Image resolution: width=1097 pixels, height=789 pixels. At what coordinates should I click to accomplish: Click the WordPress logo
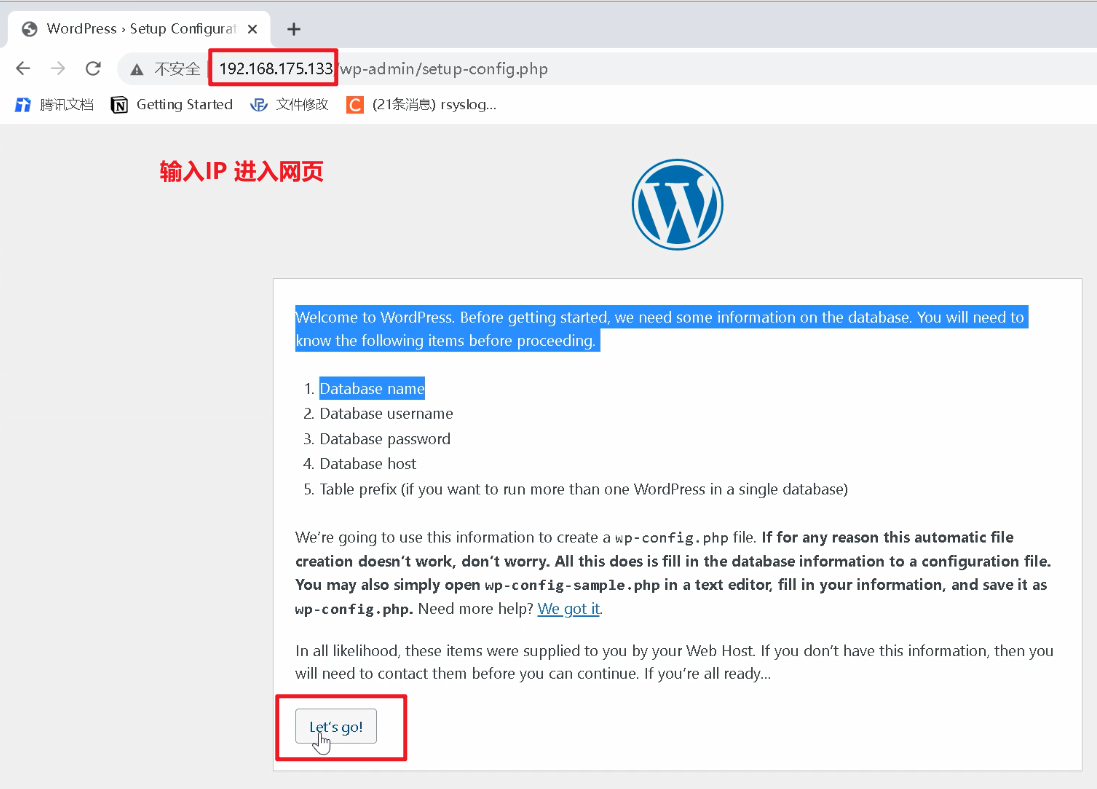677,204
